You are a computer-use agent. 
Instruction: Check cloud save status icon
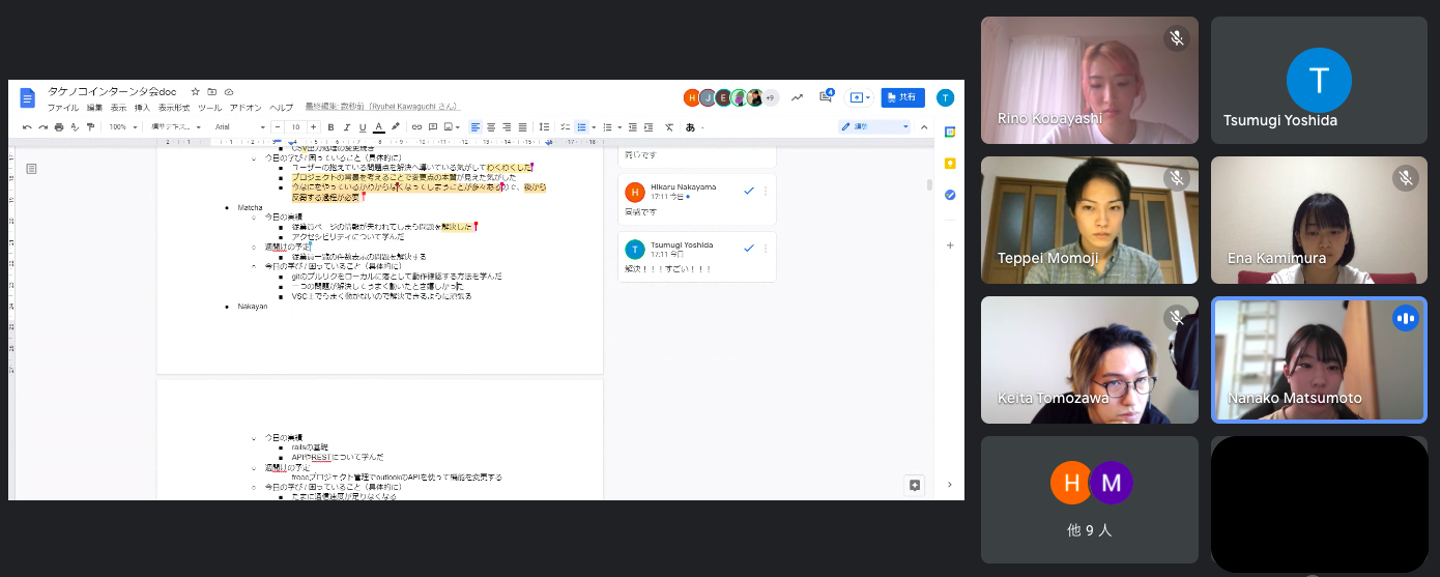pyautogui.click(x=229, y=92)
